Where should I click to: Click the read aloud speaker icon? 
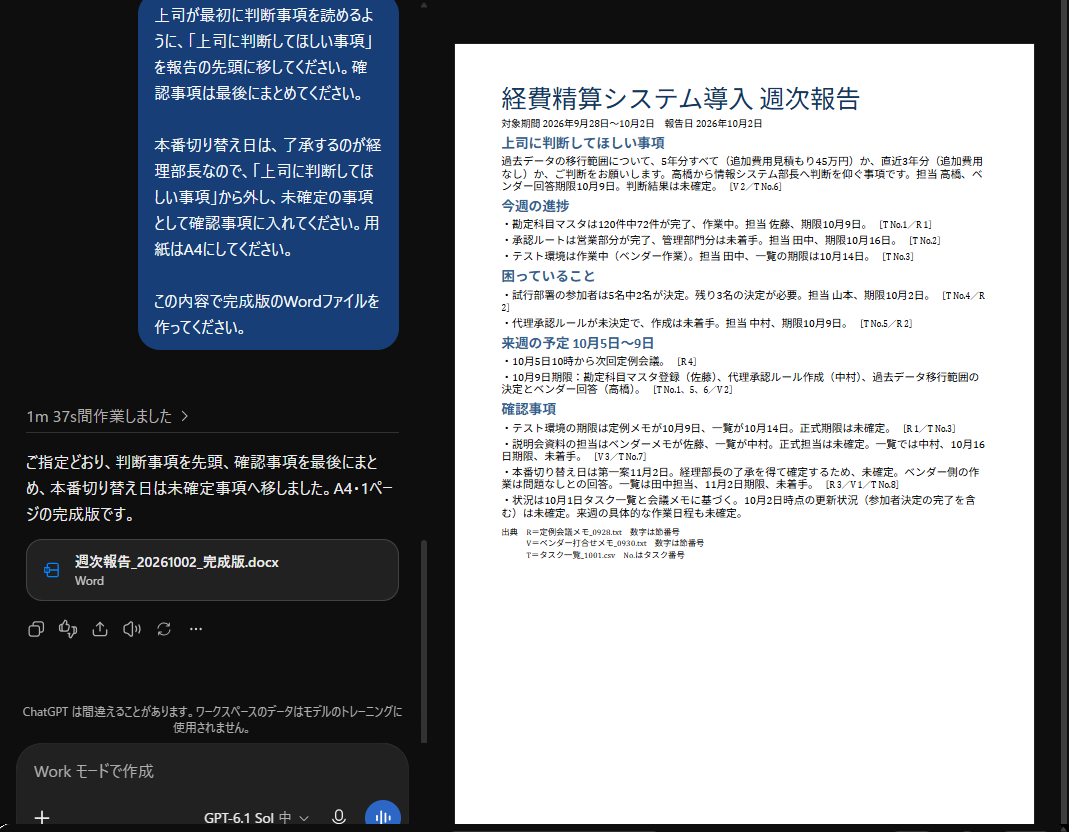pos(132,629)
